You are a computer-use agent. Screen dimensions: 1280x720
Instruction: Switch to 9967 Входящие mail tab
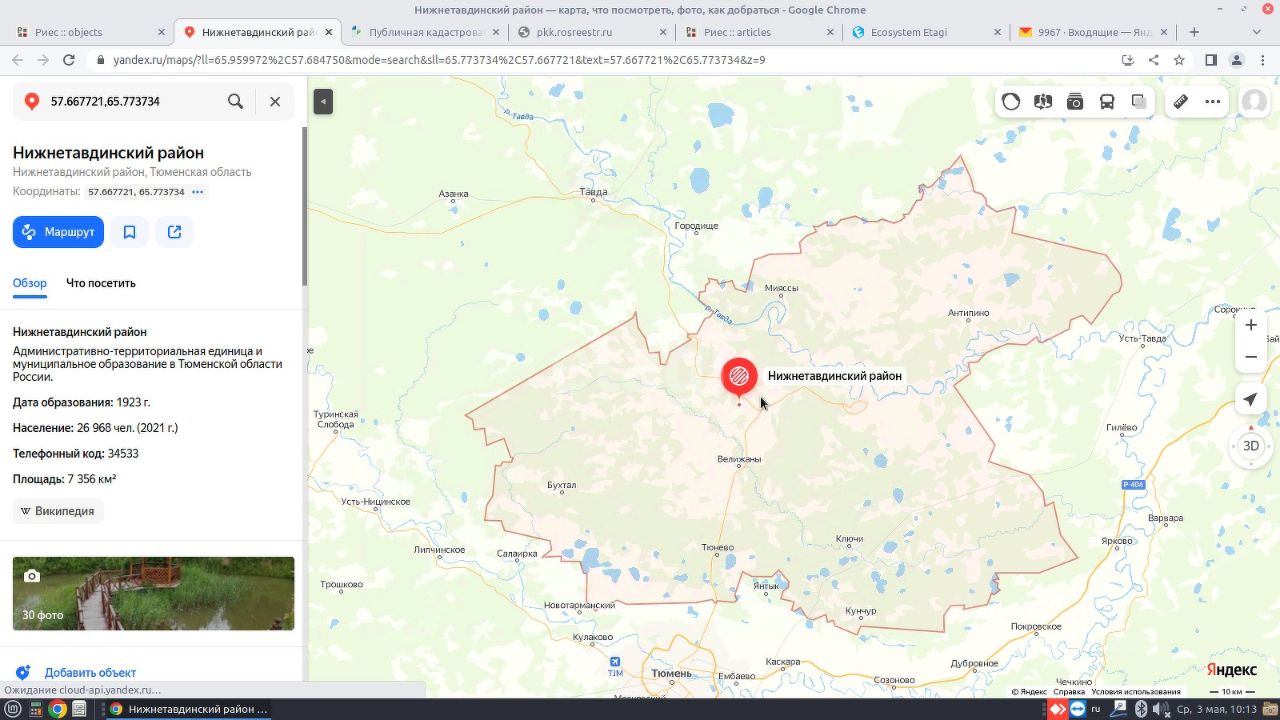pos(1092,32)
